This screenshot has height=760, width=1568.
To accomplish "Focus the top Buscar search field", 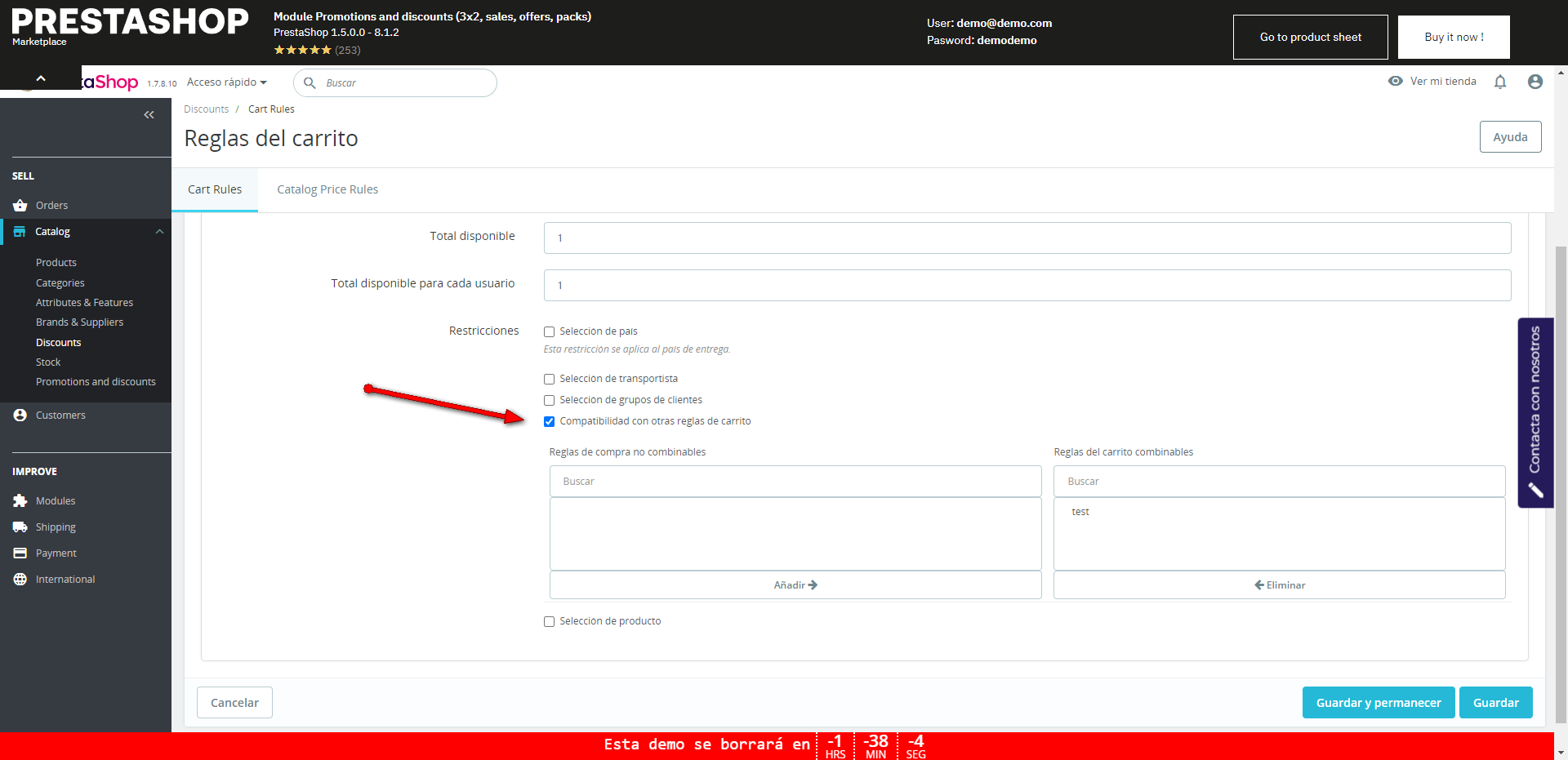I will [395, 82].
